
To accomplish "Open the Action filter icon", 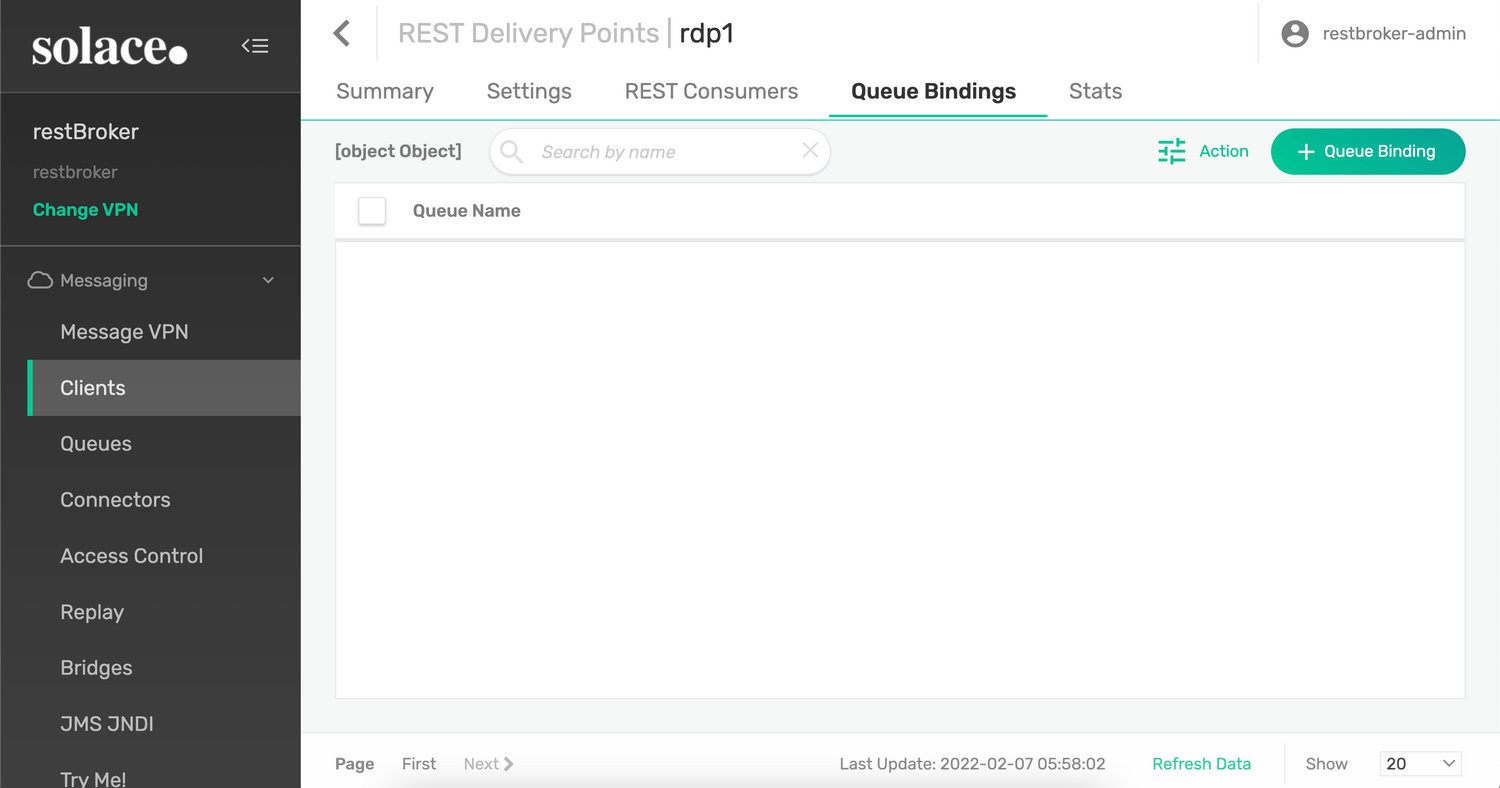I will point(1171,151).
